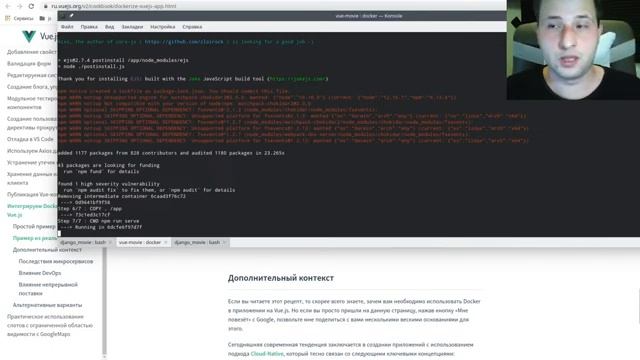Open the Справка menu in Konsole

point(192,27)
